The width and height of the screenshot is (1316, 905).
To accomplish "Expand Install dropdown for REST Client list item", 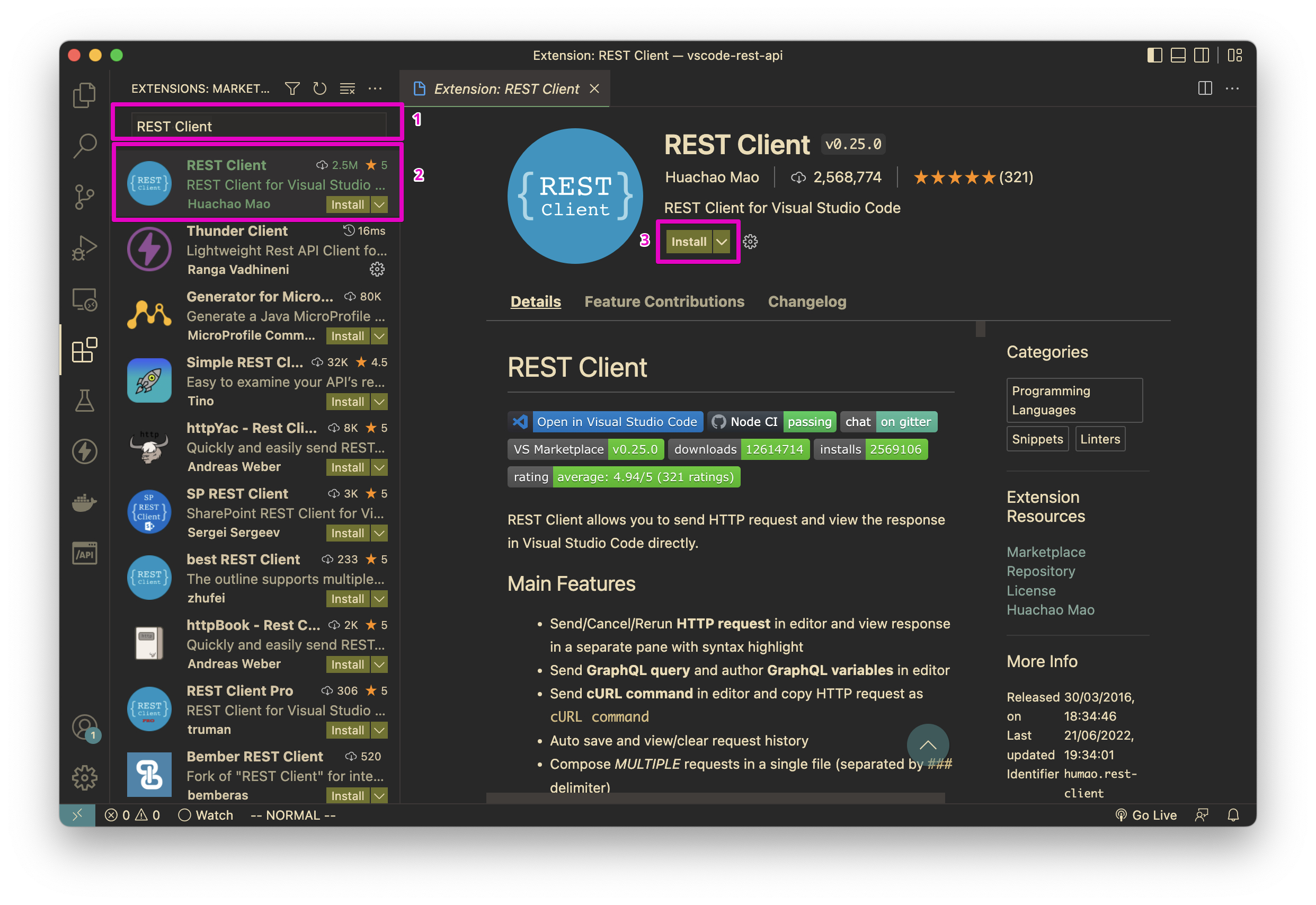I will (379, 205).
